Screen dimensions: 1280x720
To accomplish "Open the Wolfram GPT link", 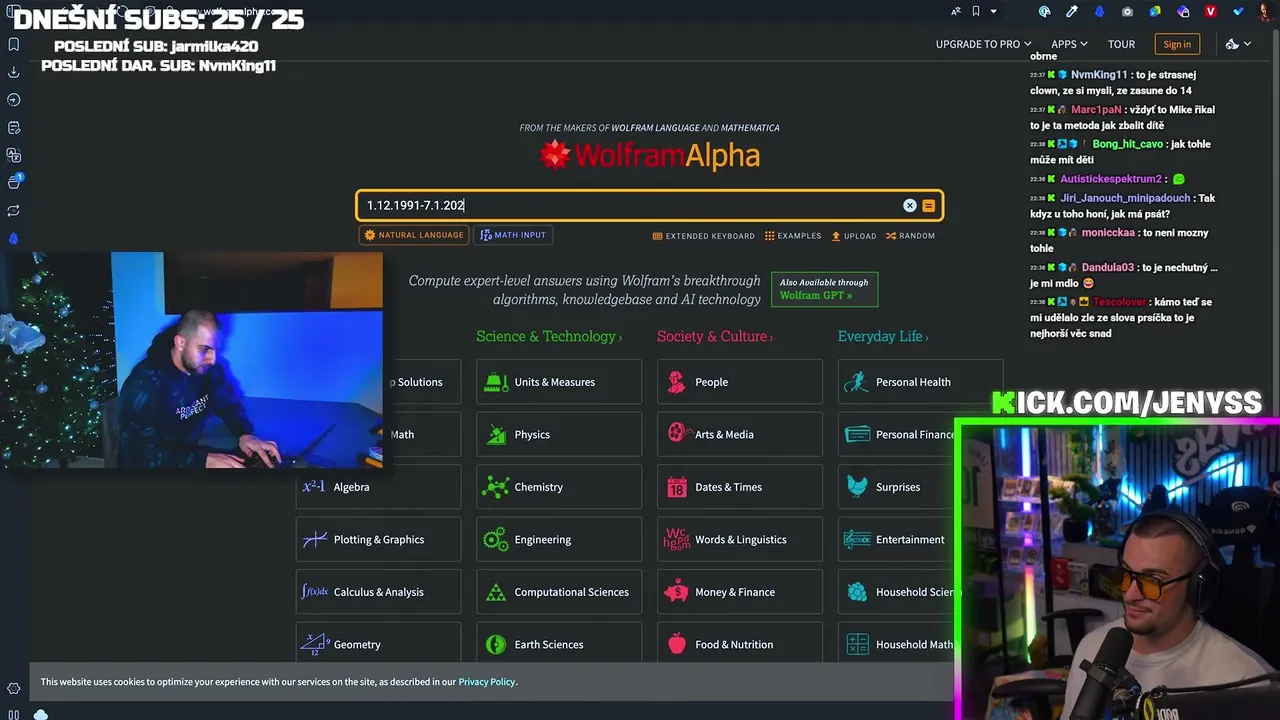I will click(824, 289).
